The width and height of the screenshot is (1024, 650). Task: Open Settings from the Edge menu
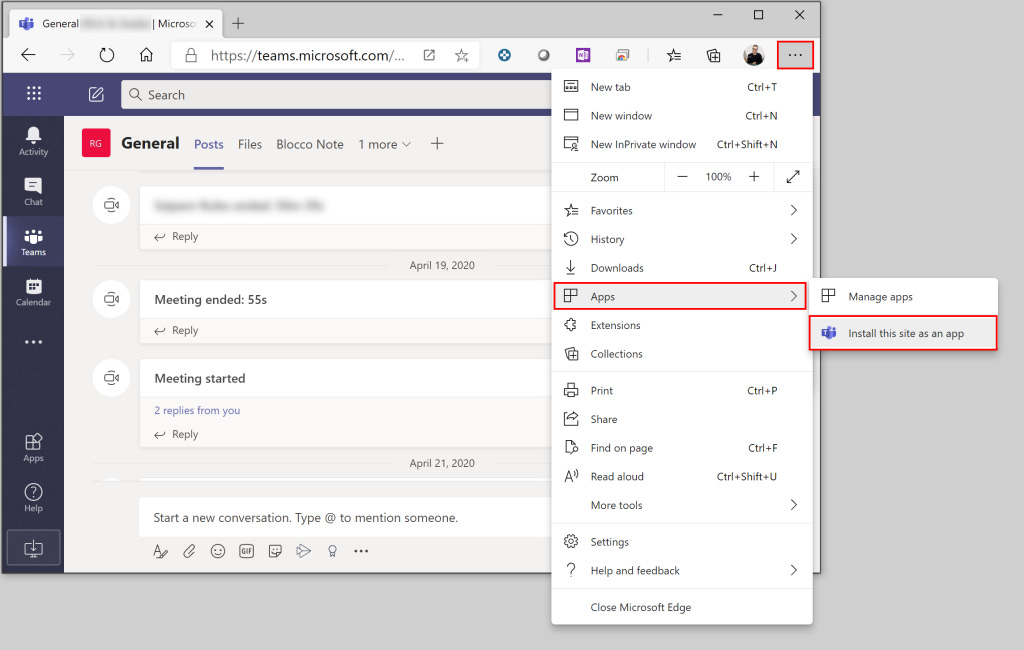682,542
